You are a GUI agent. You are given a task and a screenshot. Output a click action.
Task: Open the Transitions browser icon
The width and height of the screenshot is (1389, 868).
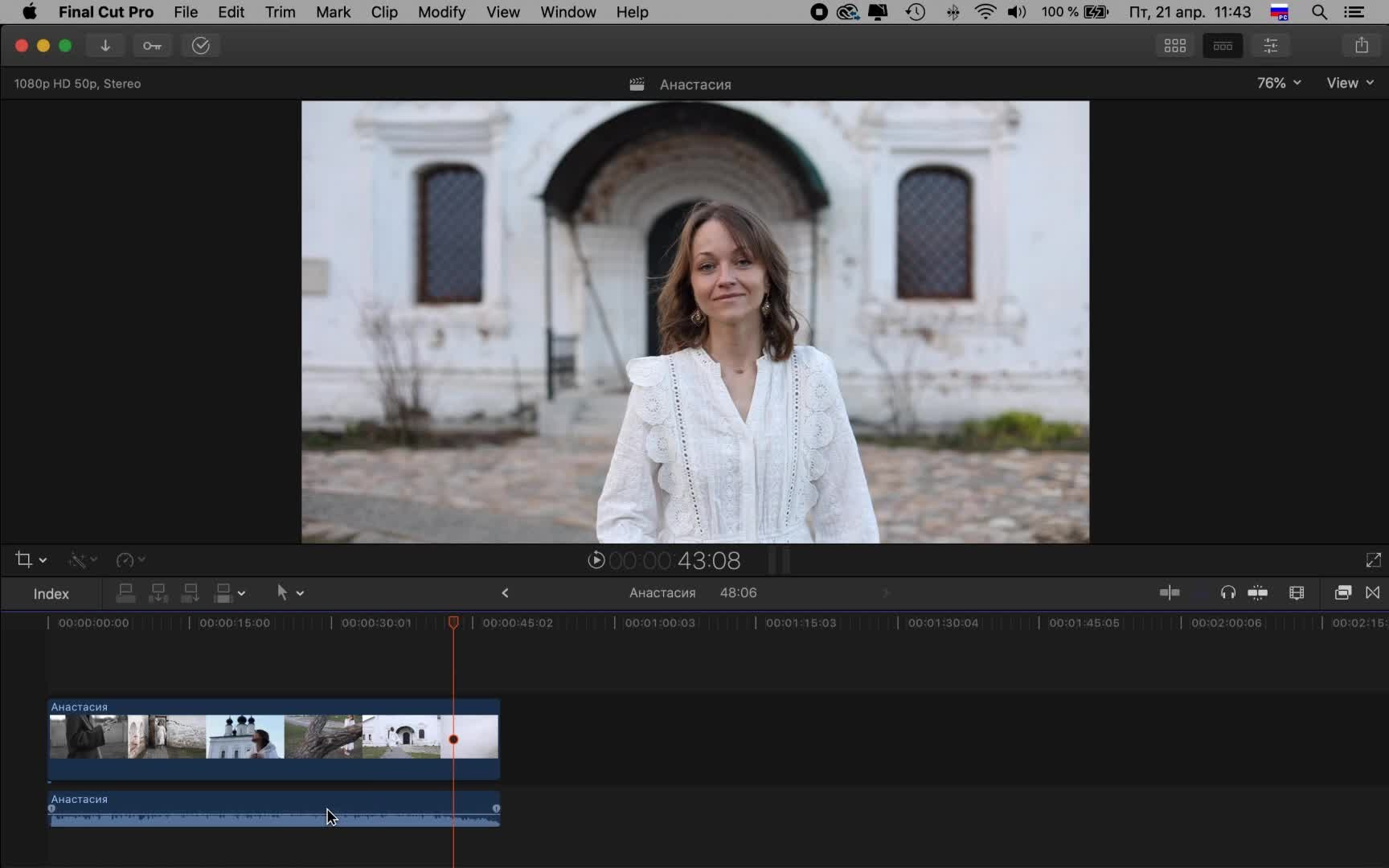click(x=1373, y=593)
